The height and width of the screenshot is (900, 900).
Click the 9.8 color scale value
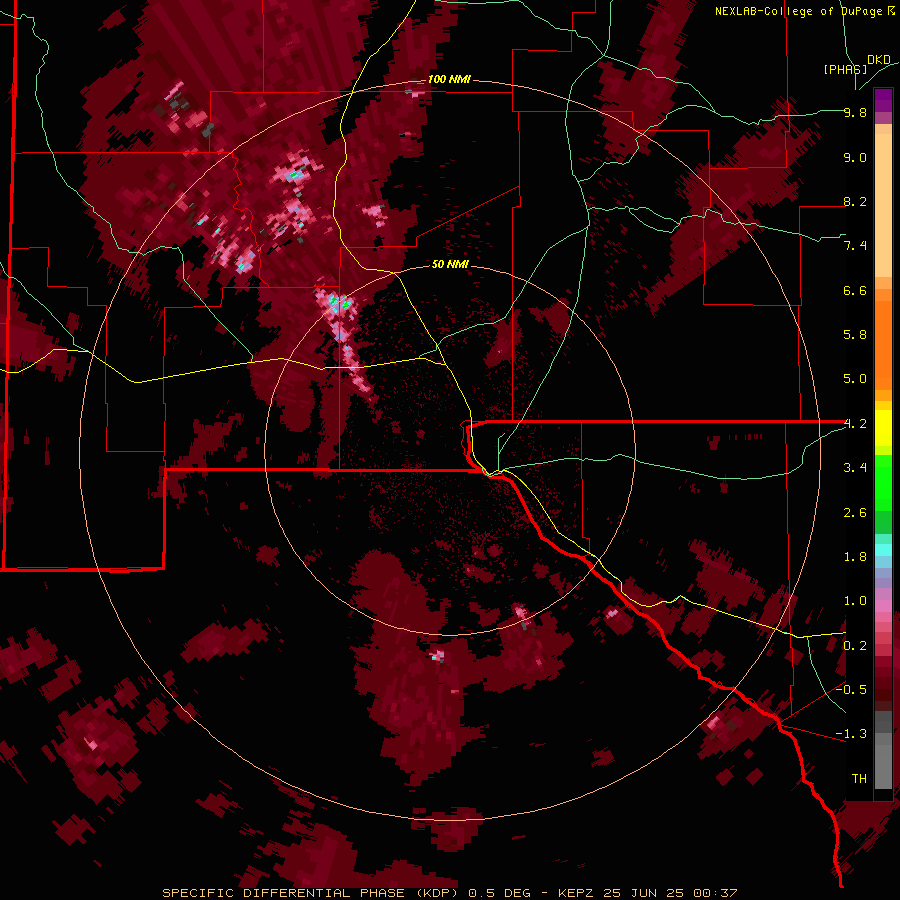pos(855,113)
